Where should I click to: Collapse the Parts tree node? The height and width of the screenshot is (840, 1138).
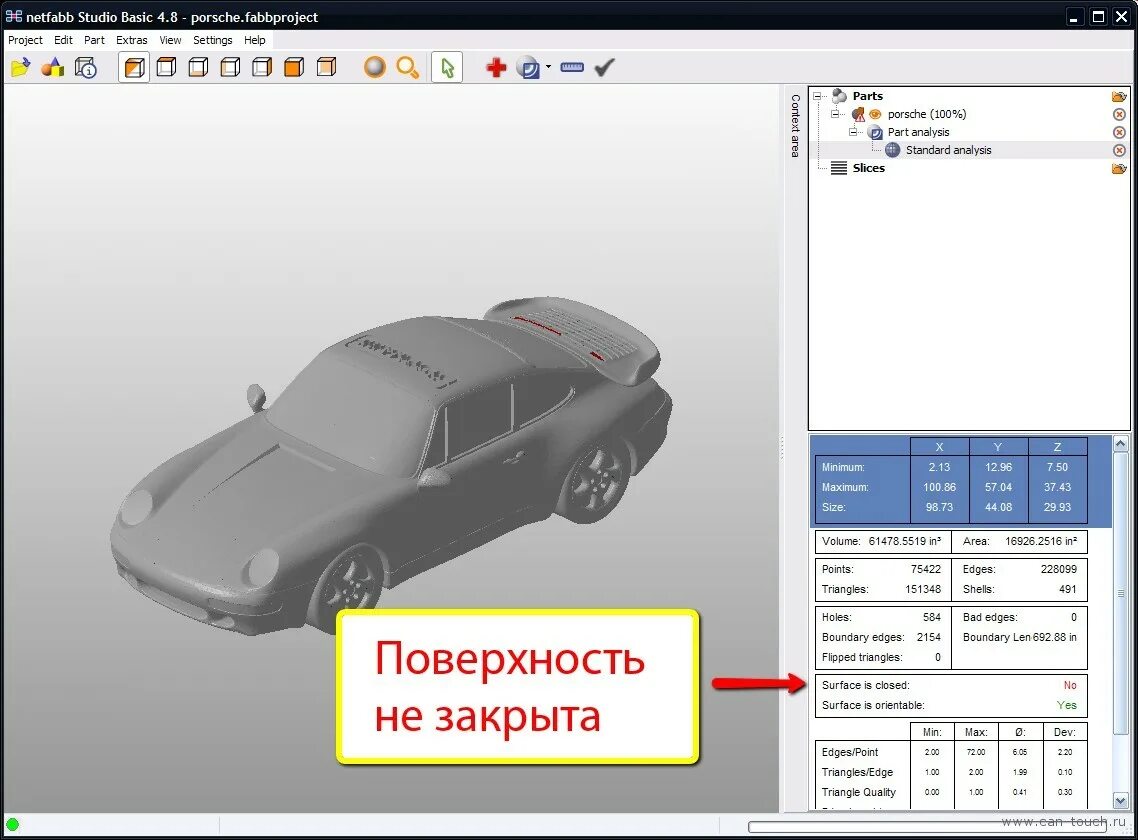pos(817,96)
